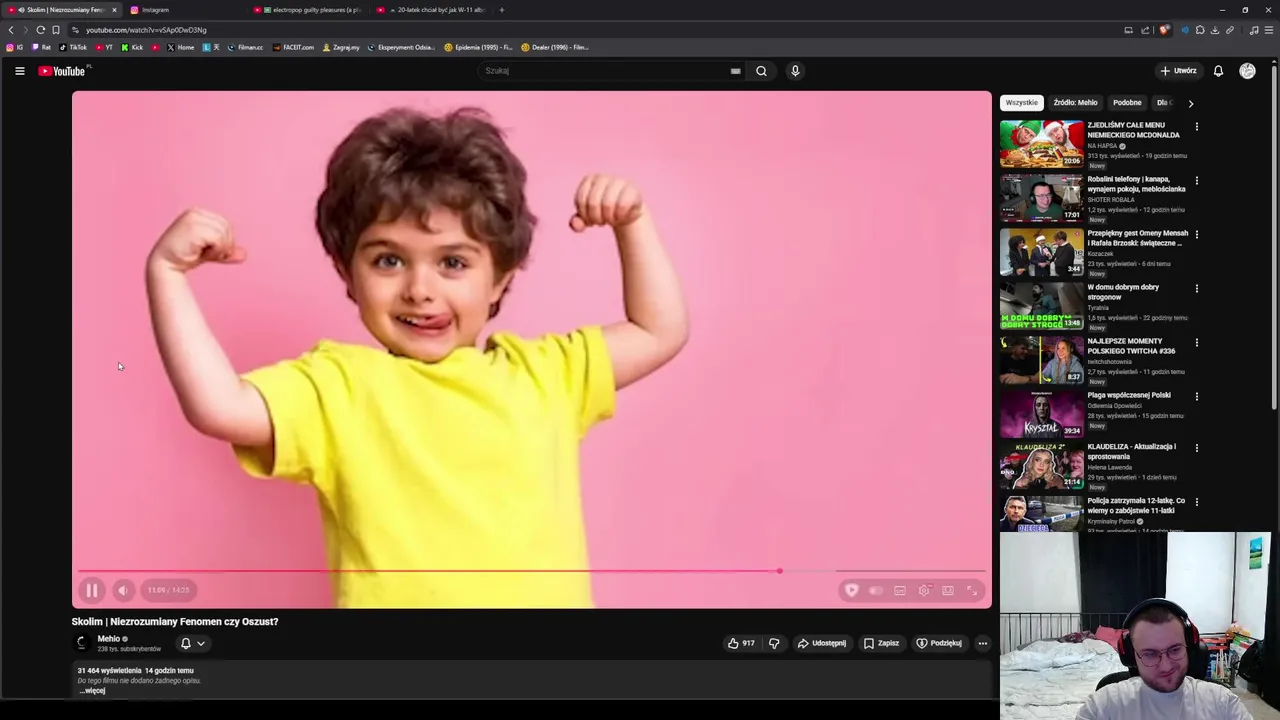
Task: Show more filter chips with the right arrow
Action: 1190,103
